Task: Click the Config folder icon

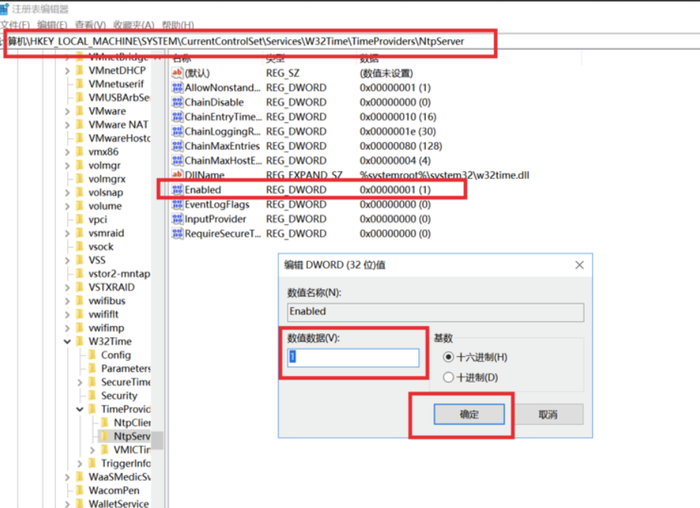Action: tap(92, 355)
